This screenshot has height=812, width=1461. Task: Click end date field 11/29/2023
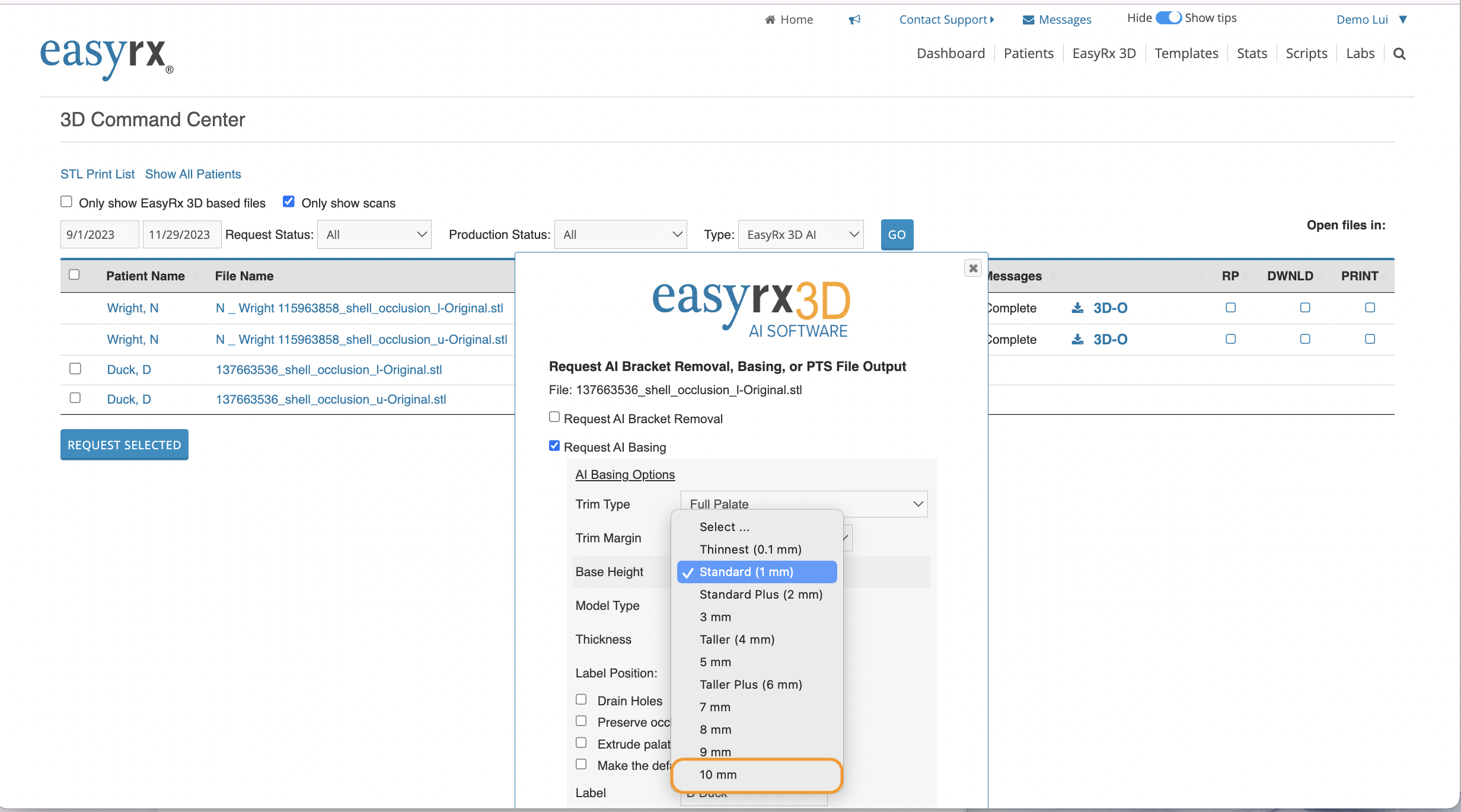(x=182, y=235)
